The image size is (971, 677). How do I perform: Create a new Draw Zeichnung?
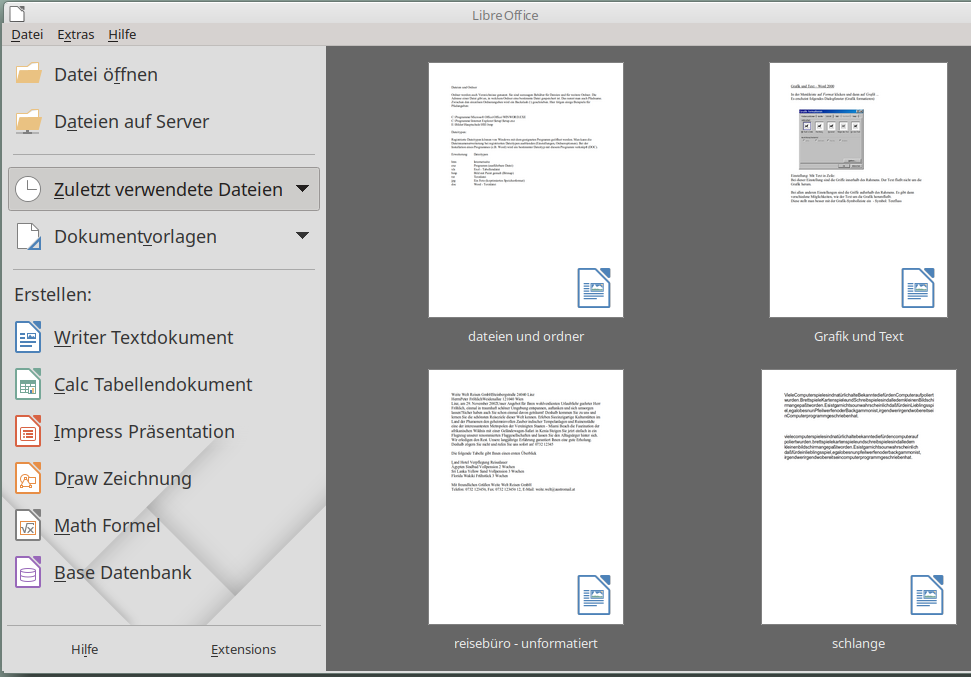[123, 478]
